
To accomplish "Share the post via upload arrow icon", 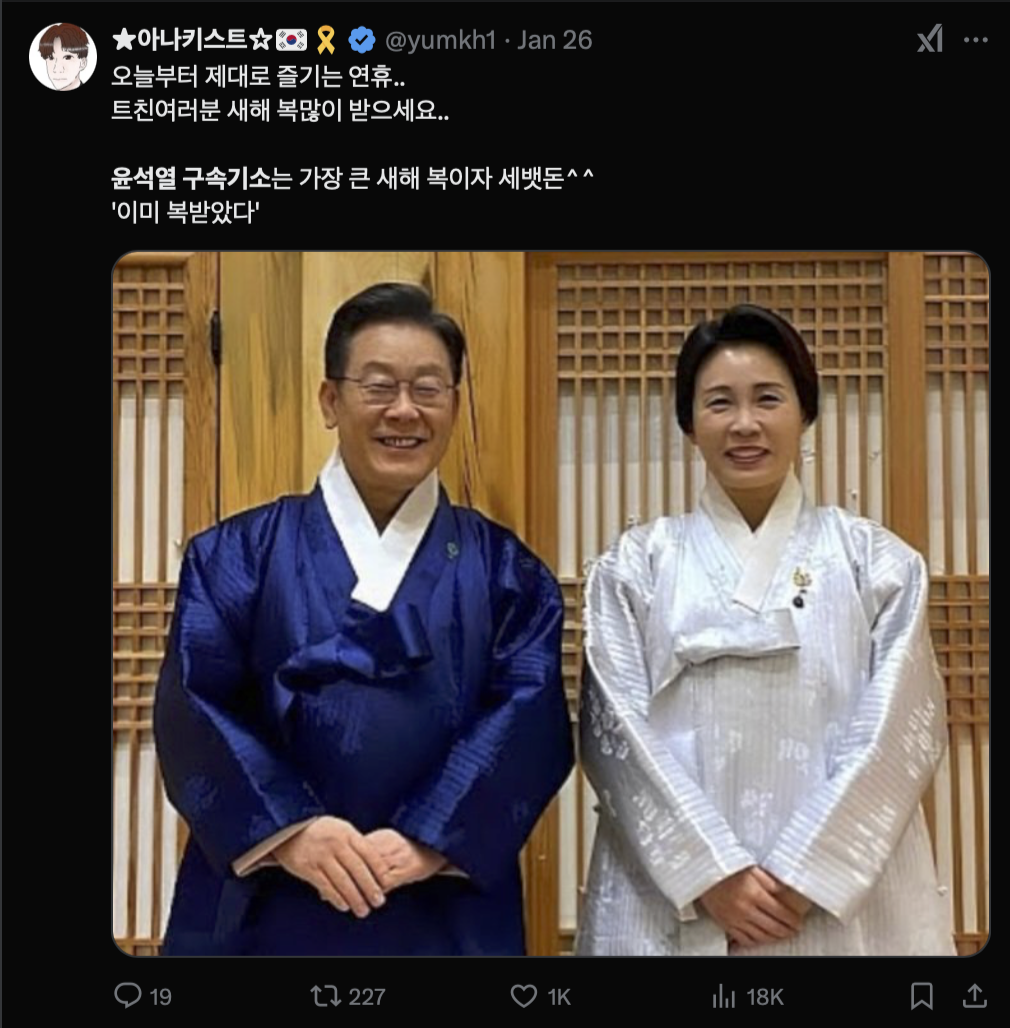I will pyautogui.click(x=975, y=996).
